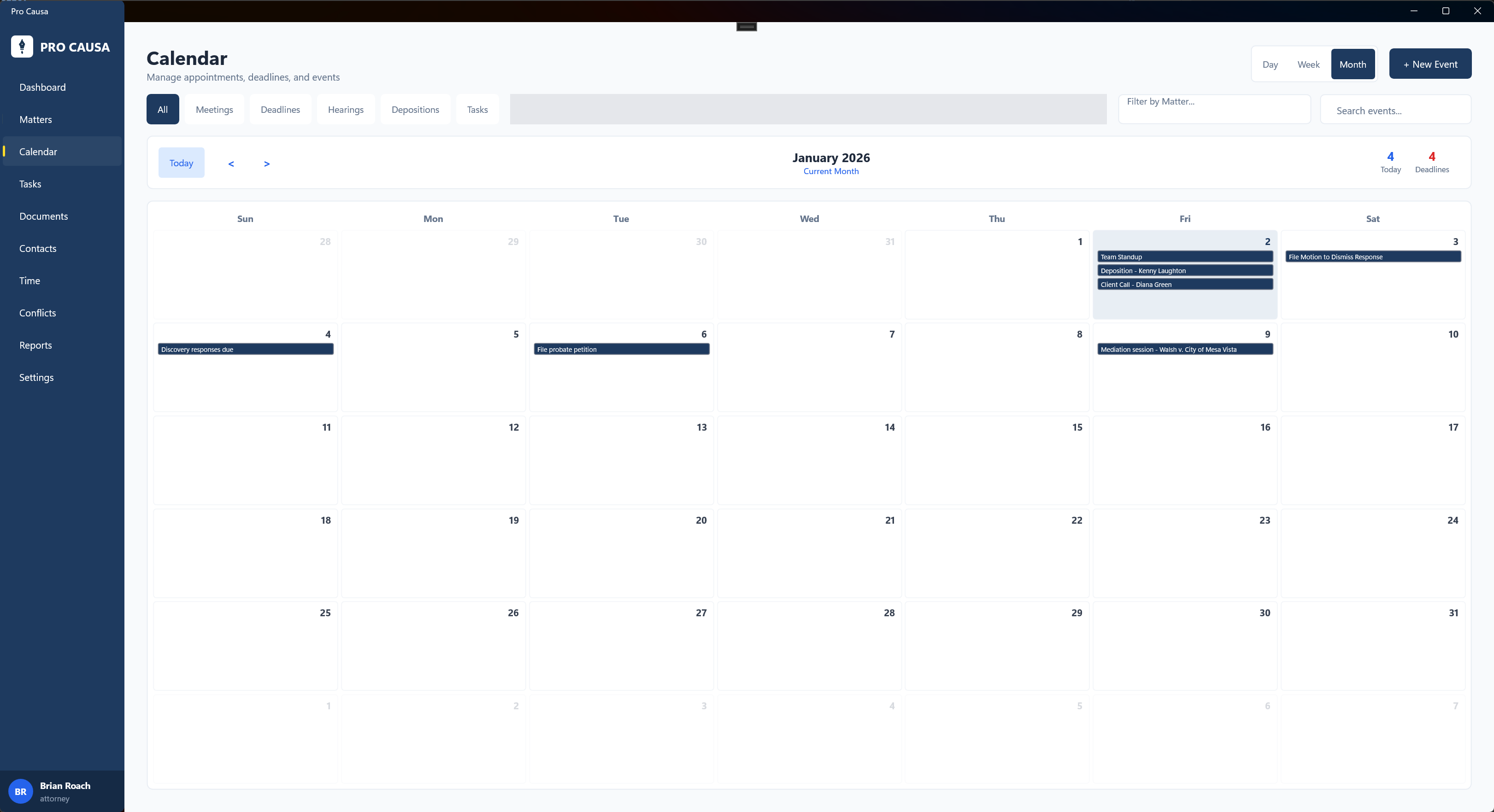This screenshot has width=1494, height=812.
Task: Go to previous month with left arrow
Action: click(230, 163)
